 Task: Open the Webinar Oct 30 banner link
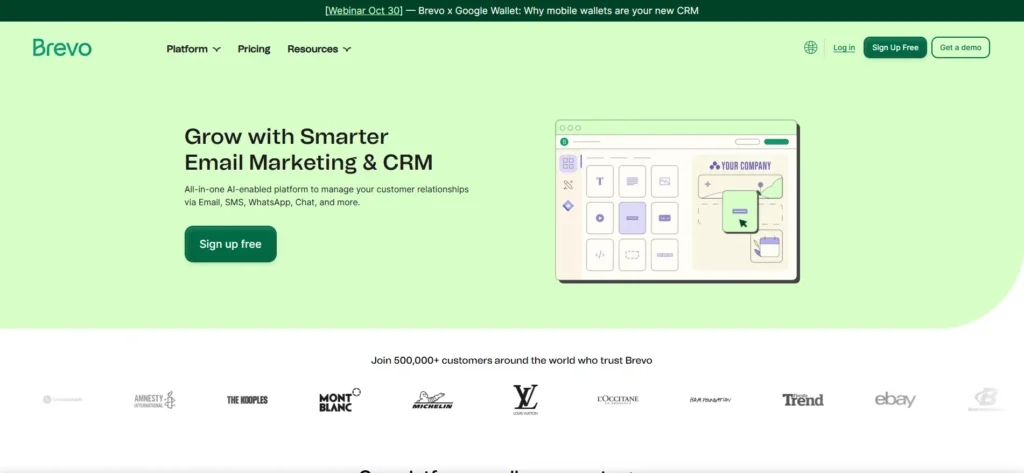point(364,11)
